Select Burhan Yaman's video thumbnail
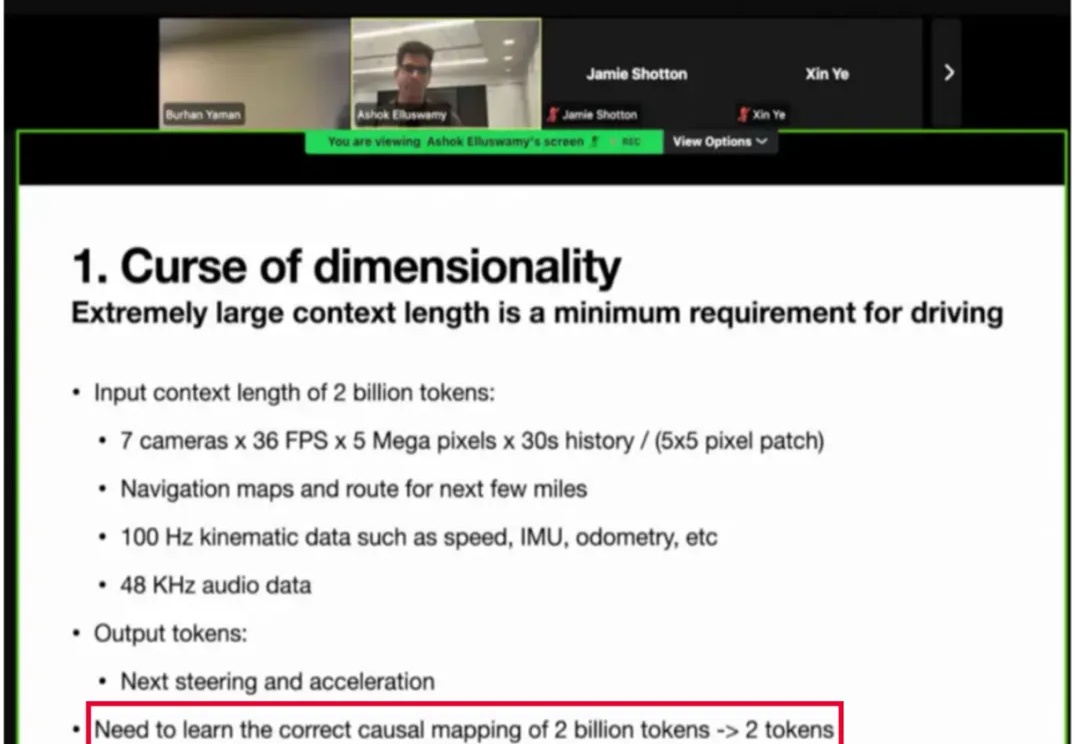 [x=254, y=70]
